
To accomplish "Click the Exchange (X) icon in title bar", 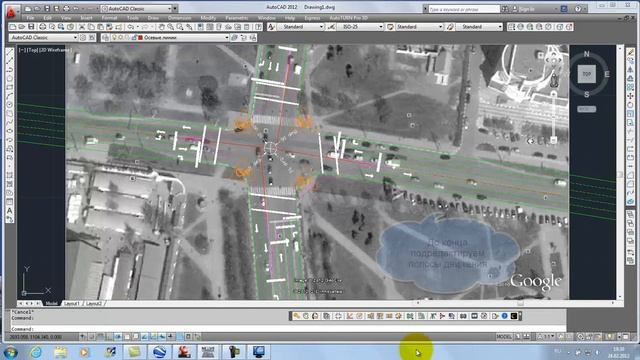I will pos(564,9).
